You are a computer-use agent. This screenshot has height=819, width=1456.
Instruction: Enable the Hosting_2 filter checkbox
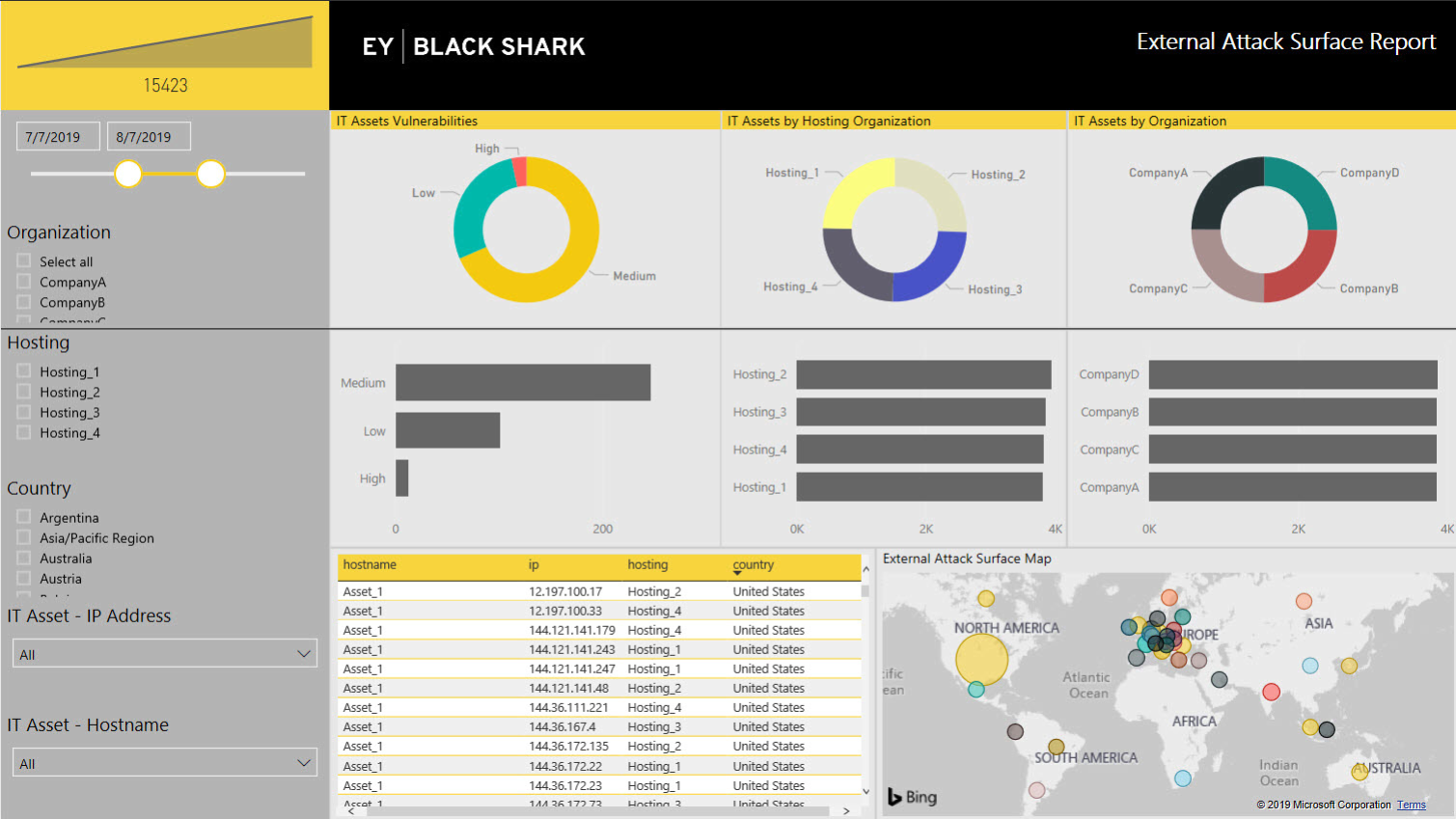[x=24, y=392]
